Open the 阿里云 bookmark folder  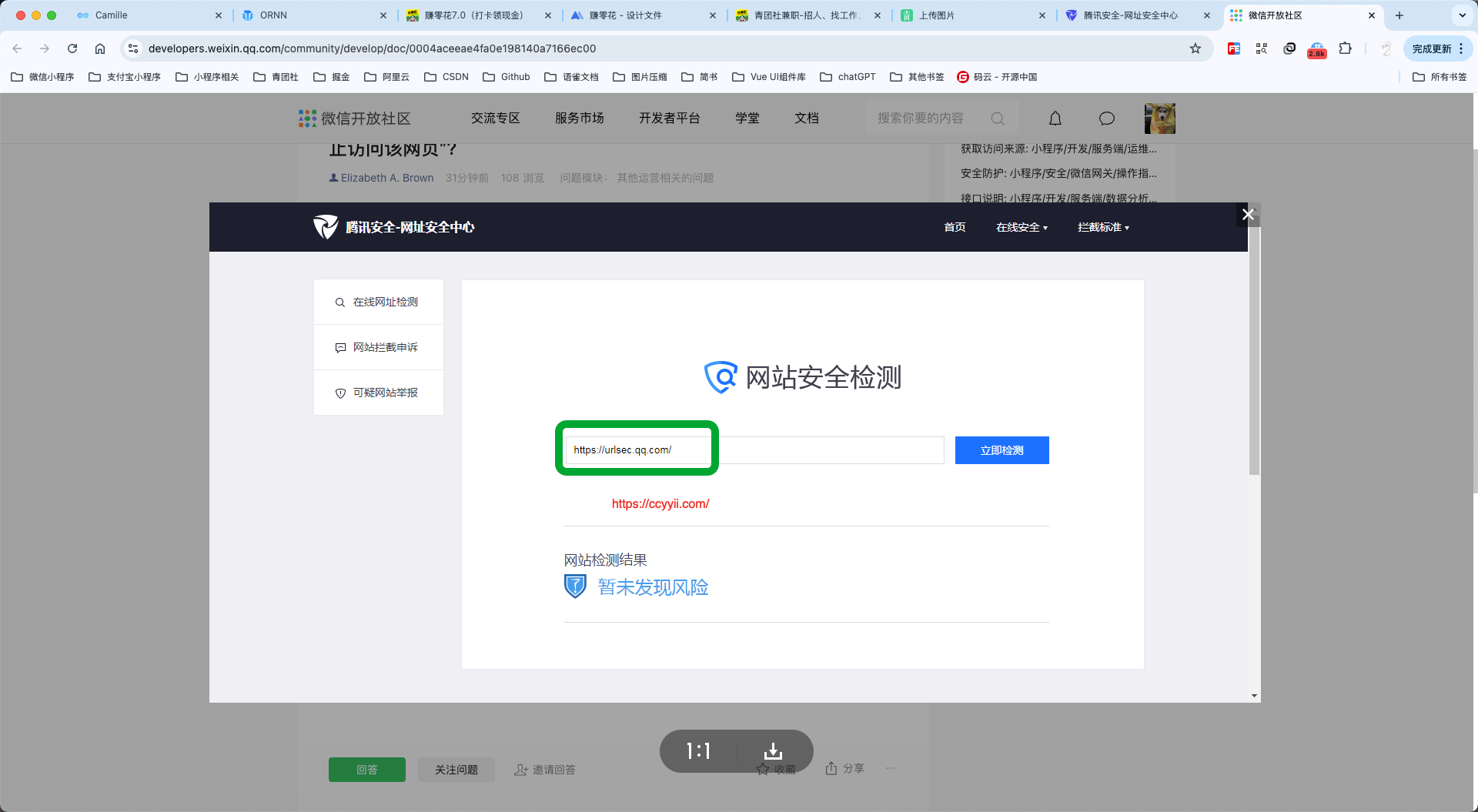pyautogui.click(x=386, y=77)
